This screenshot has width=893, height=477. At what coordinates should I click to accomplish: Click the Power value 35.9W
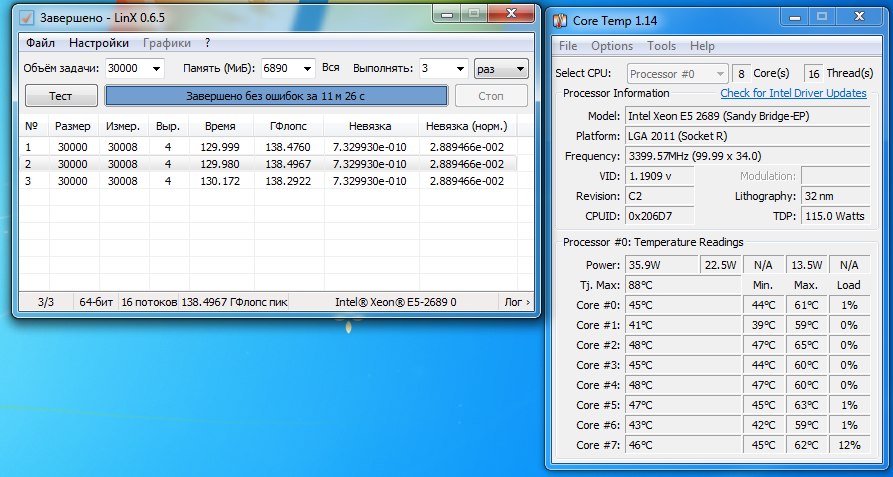tap(661, 265)
